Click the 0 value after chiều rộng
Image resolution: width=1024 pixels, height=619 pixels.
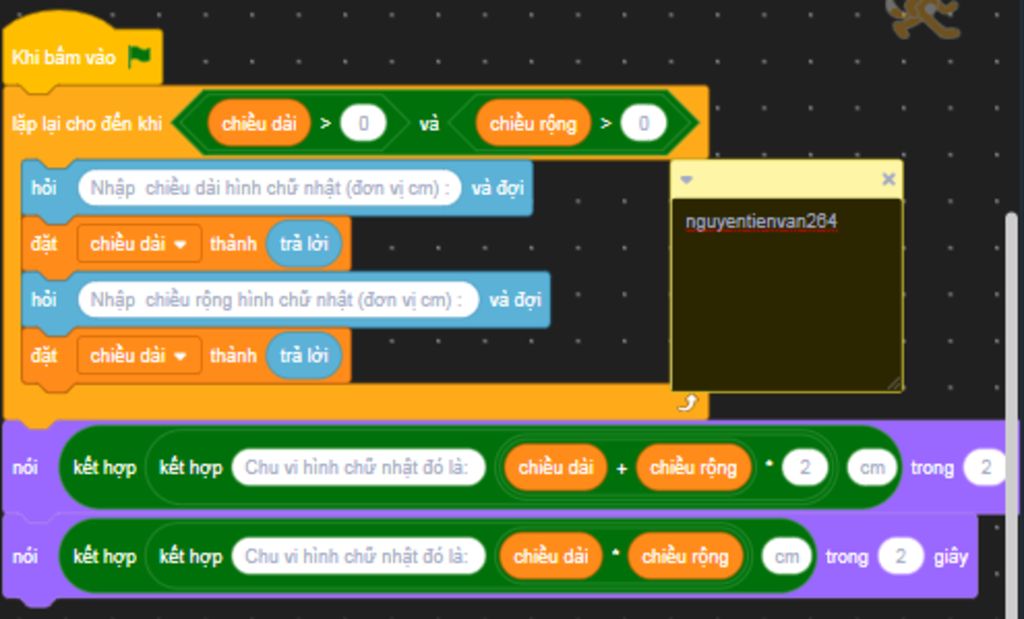(x=643, y=123)
